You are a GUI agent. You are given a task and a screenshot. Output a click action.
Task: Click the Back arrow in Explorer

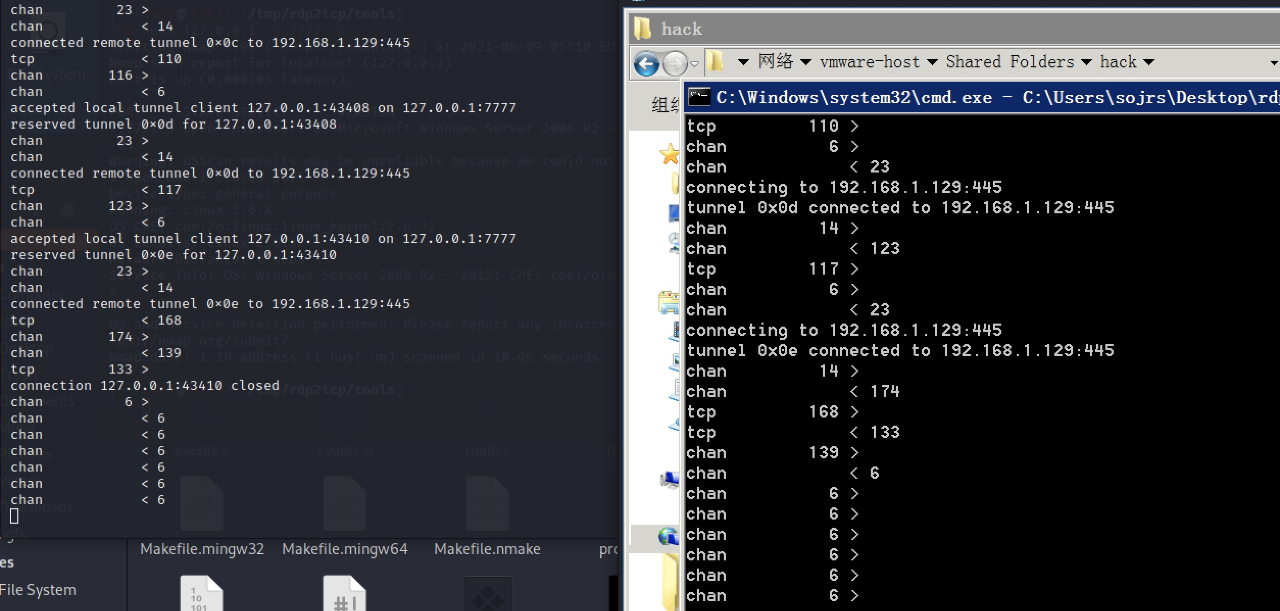[x=647, y=65]
